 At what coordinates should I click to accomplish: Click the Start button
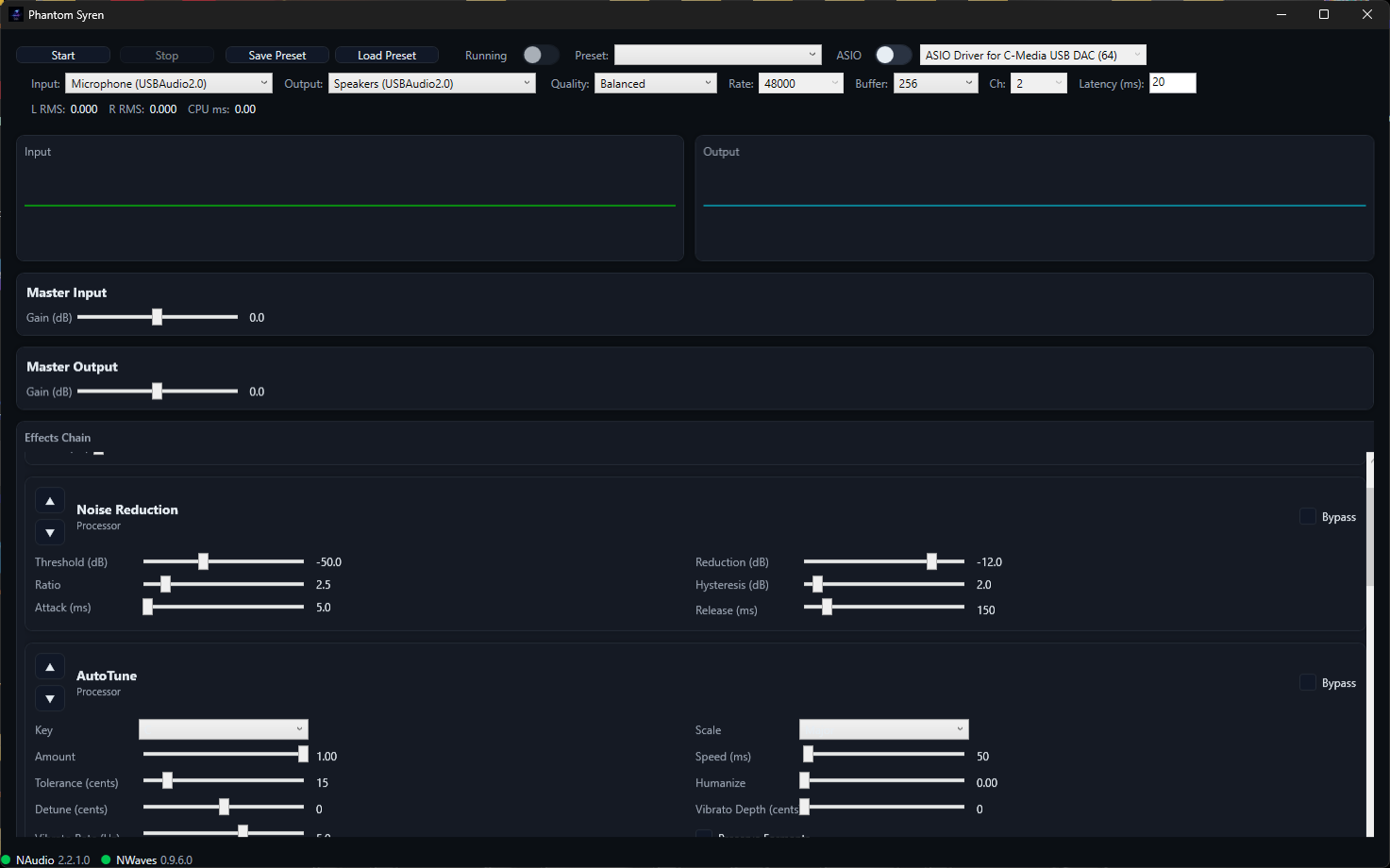pos(63,55)
